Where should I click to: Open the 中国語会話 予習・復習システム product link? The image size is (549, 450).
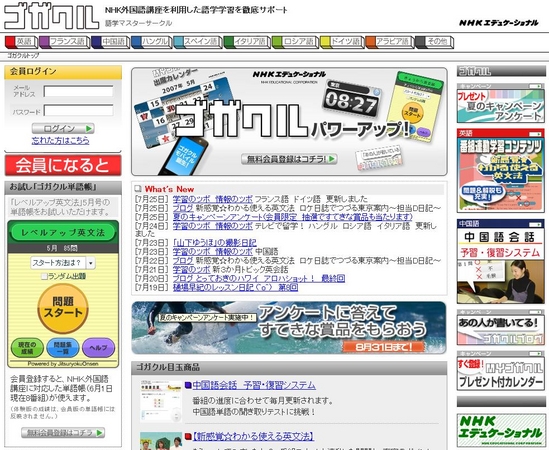coord(254,385)
